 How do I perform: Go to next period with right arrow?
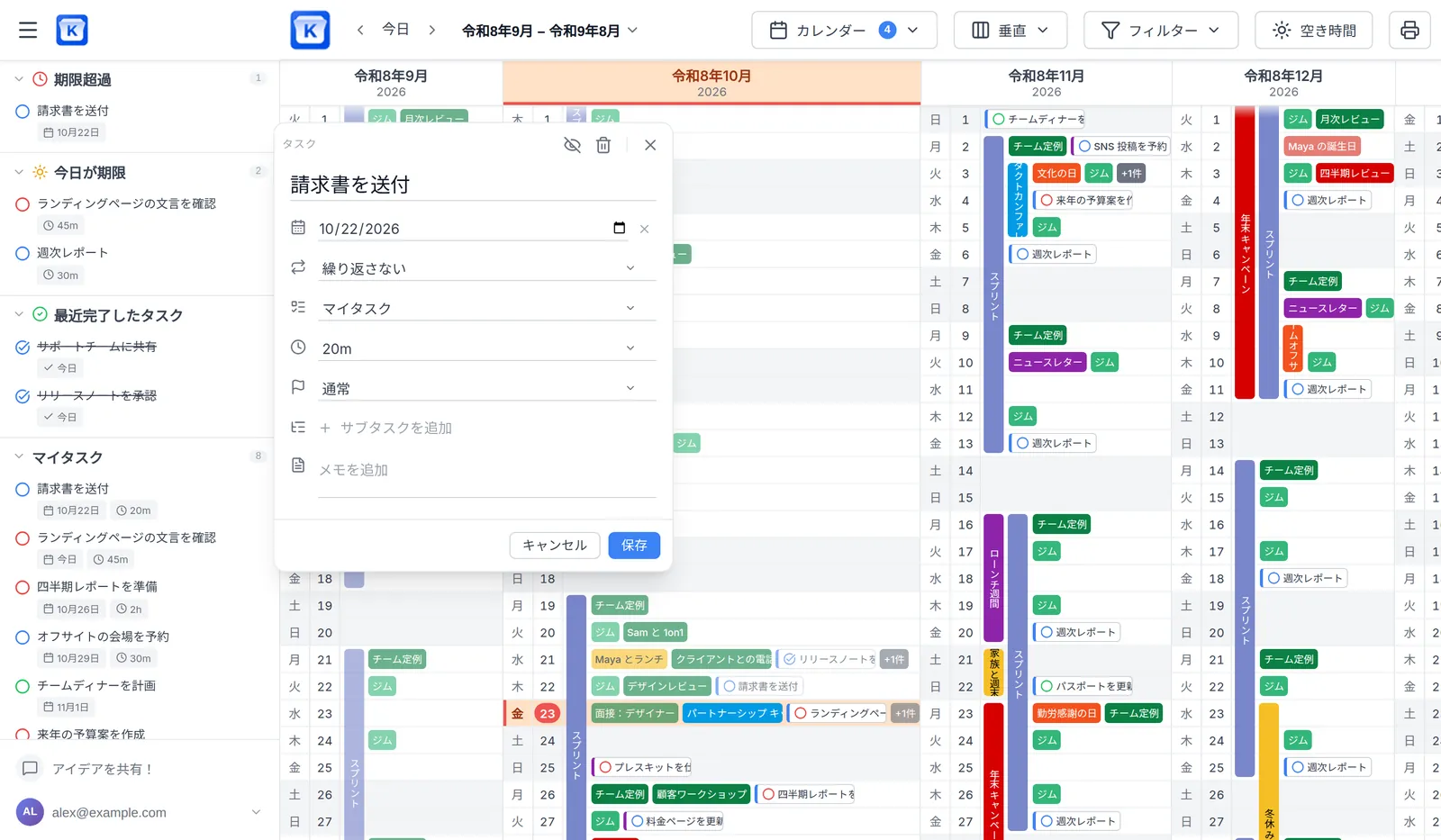(432, 30)
